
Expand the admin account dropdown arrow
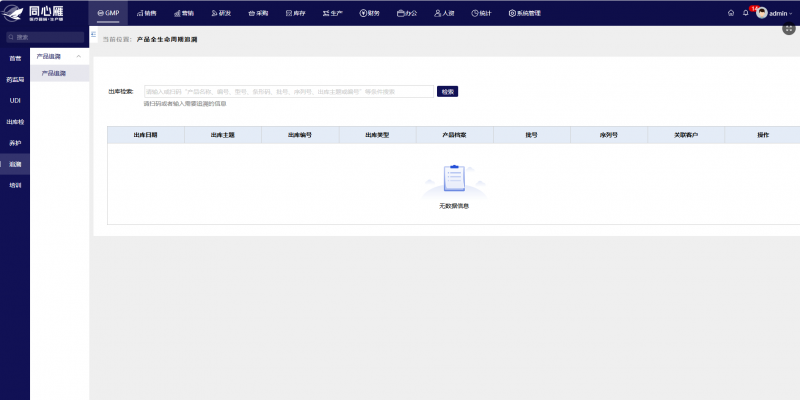(791, 14)
